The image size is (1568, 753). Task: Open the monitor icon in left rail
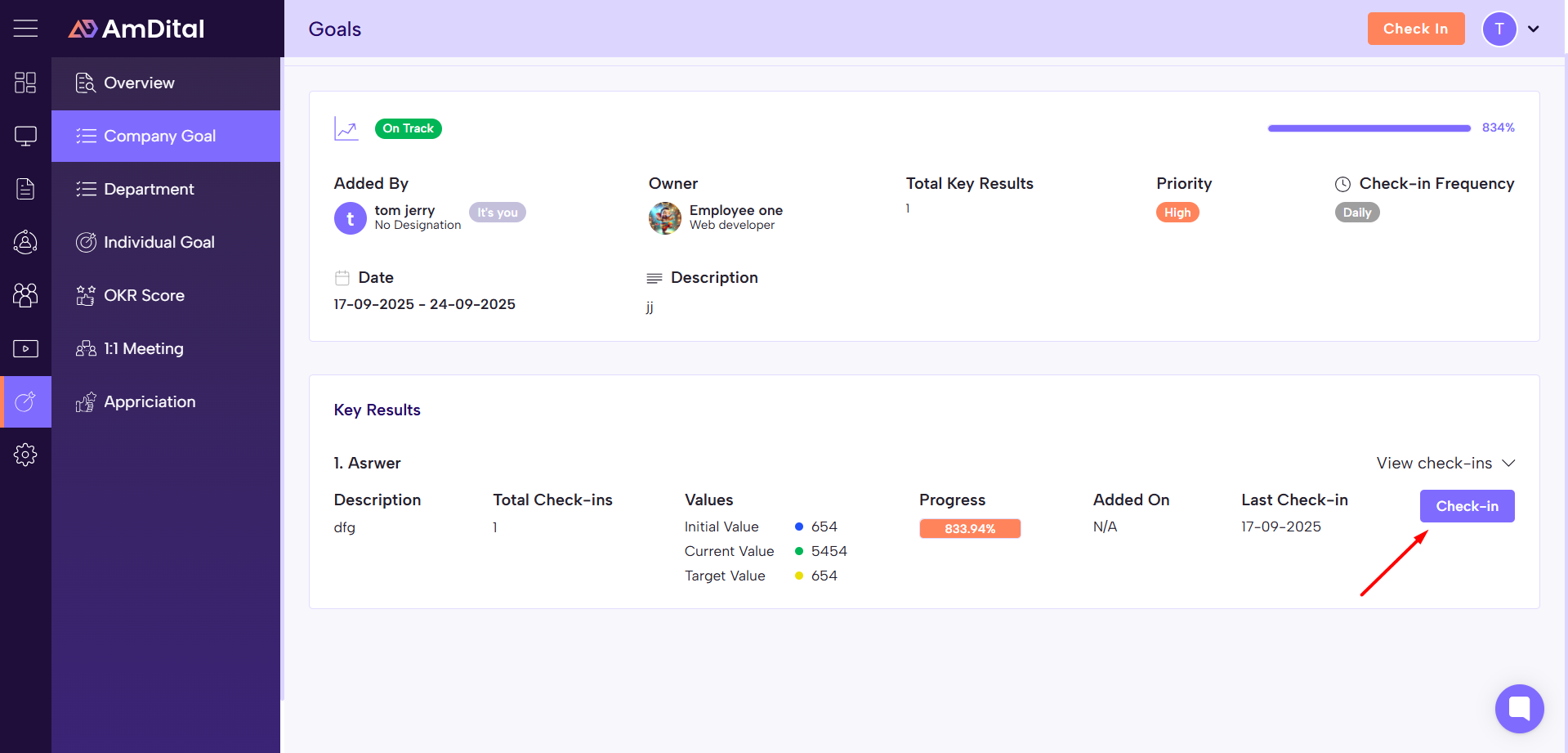25,136
